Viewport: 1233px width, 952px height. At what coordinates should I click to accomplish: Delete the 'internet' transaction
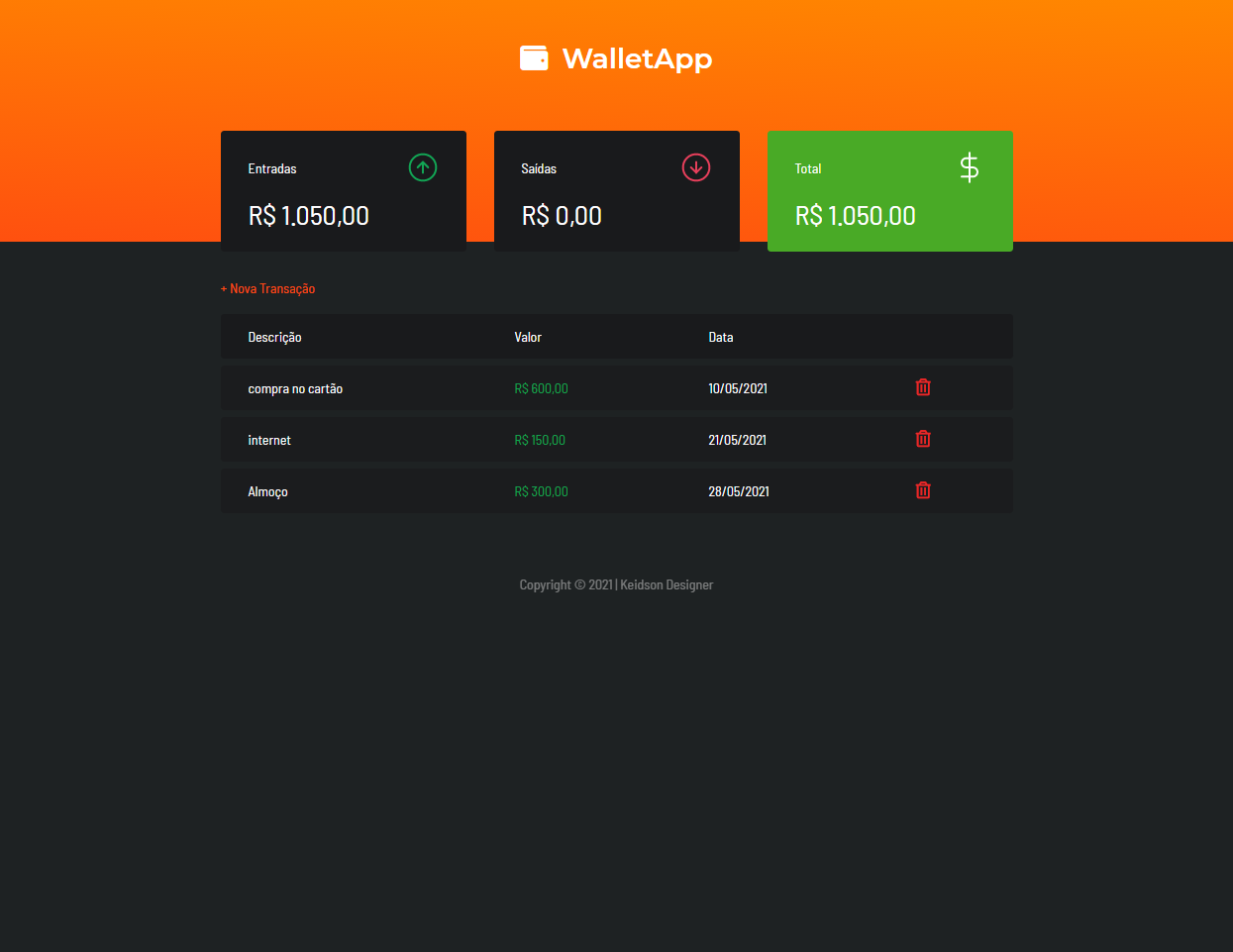[923, 439]
